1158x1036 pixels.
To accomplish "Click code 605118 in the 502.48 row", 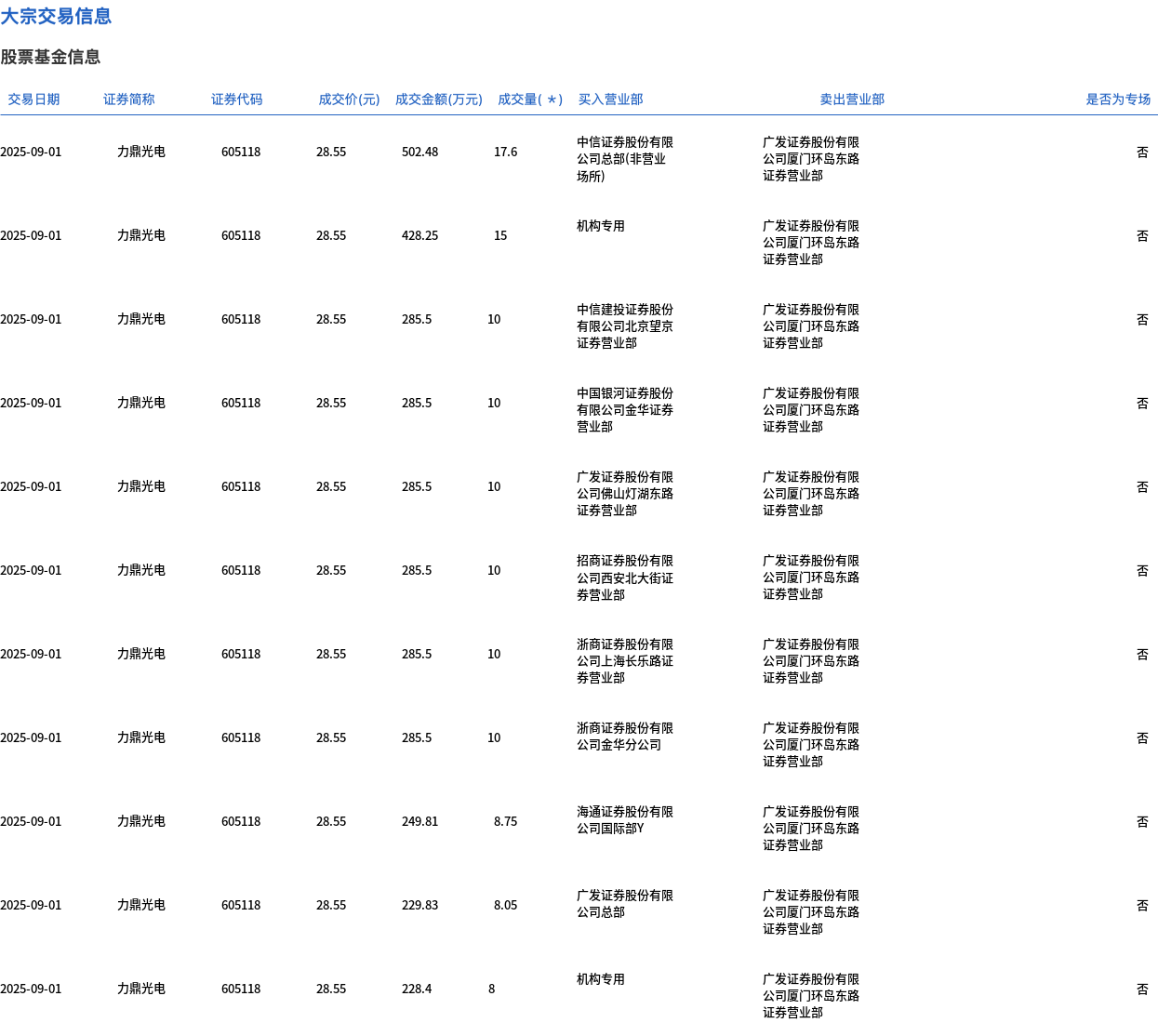I will point(241,152).
